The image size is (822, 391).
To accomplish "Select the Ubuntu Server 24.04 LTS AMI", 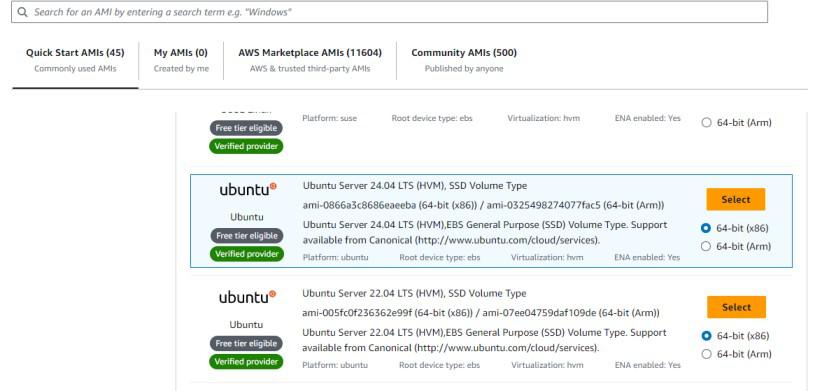I will pos(736,199).
